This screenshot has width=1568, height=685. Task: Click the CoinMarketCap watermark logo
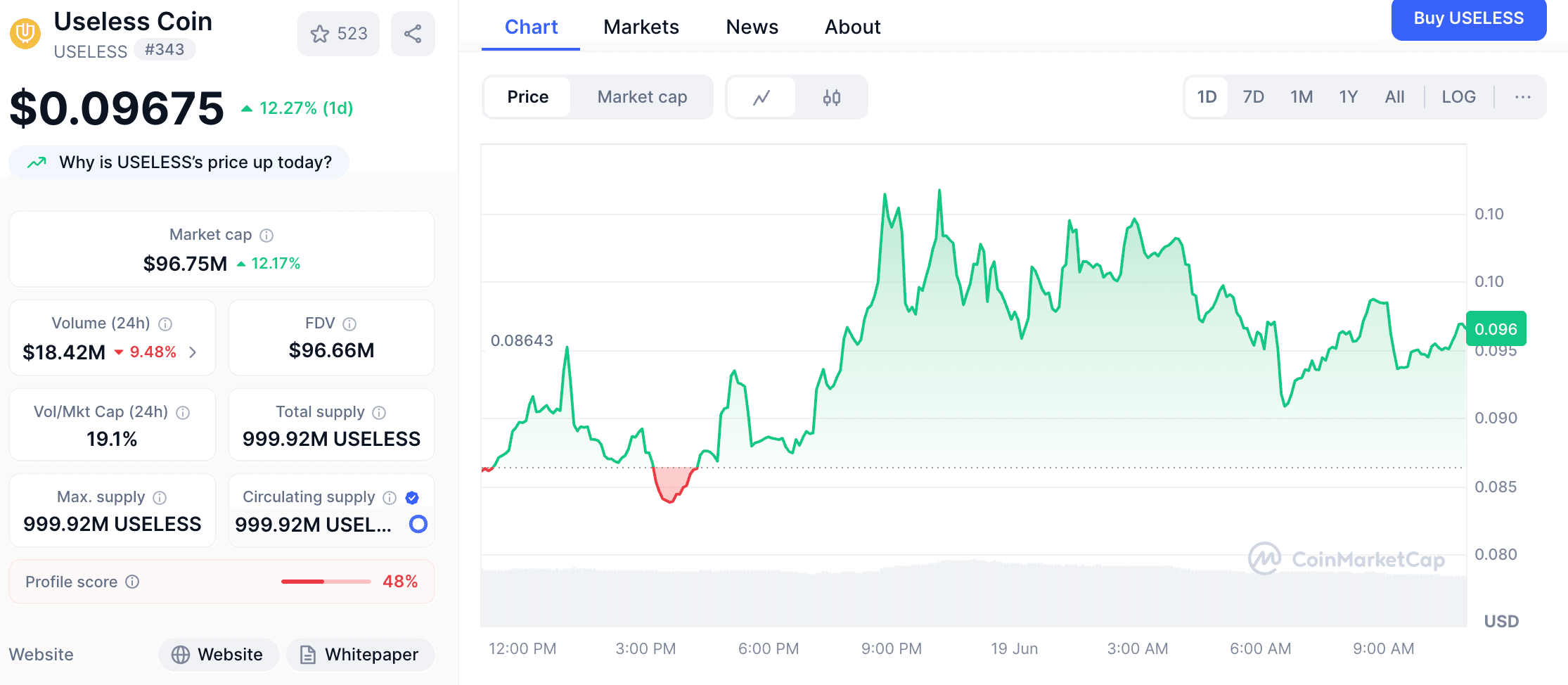coord(1265,559)
